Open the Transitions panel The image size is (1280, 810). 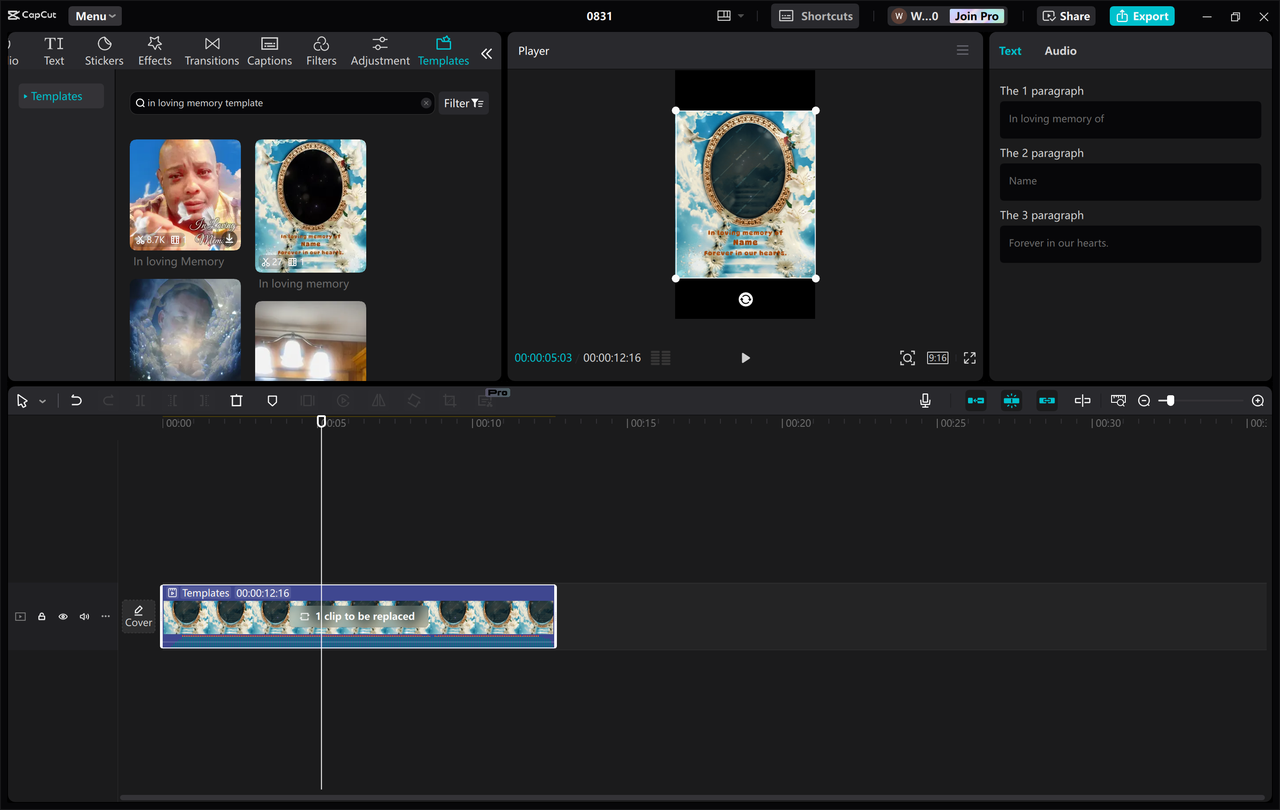[211, 50]
